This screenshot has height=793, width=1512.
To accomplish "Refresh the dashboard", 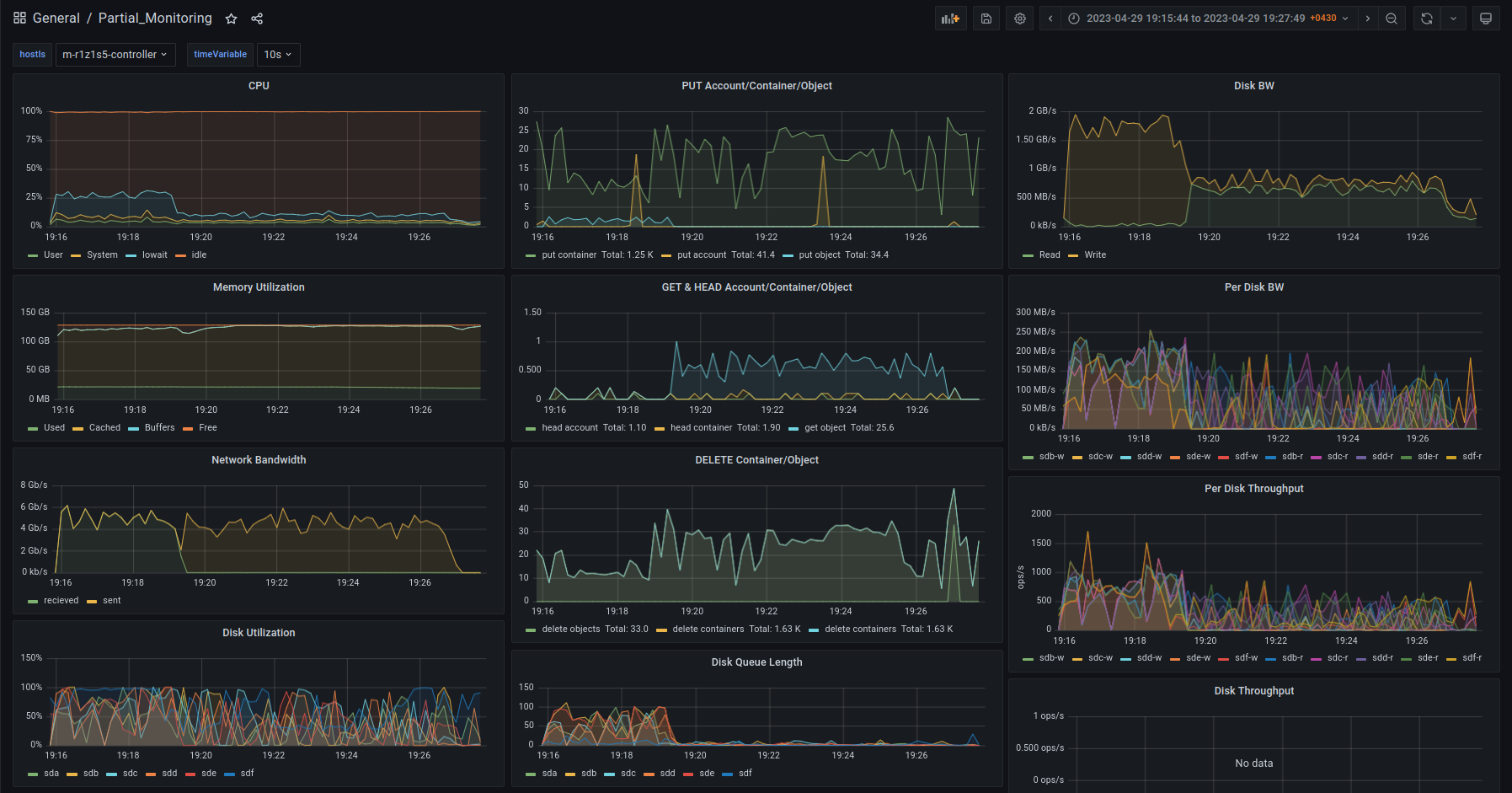I will pyautogui.click(x=1426, y=19).
